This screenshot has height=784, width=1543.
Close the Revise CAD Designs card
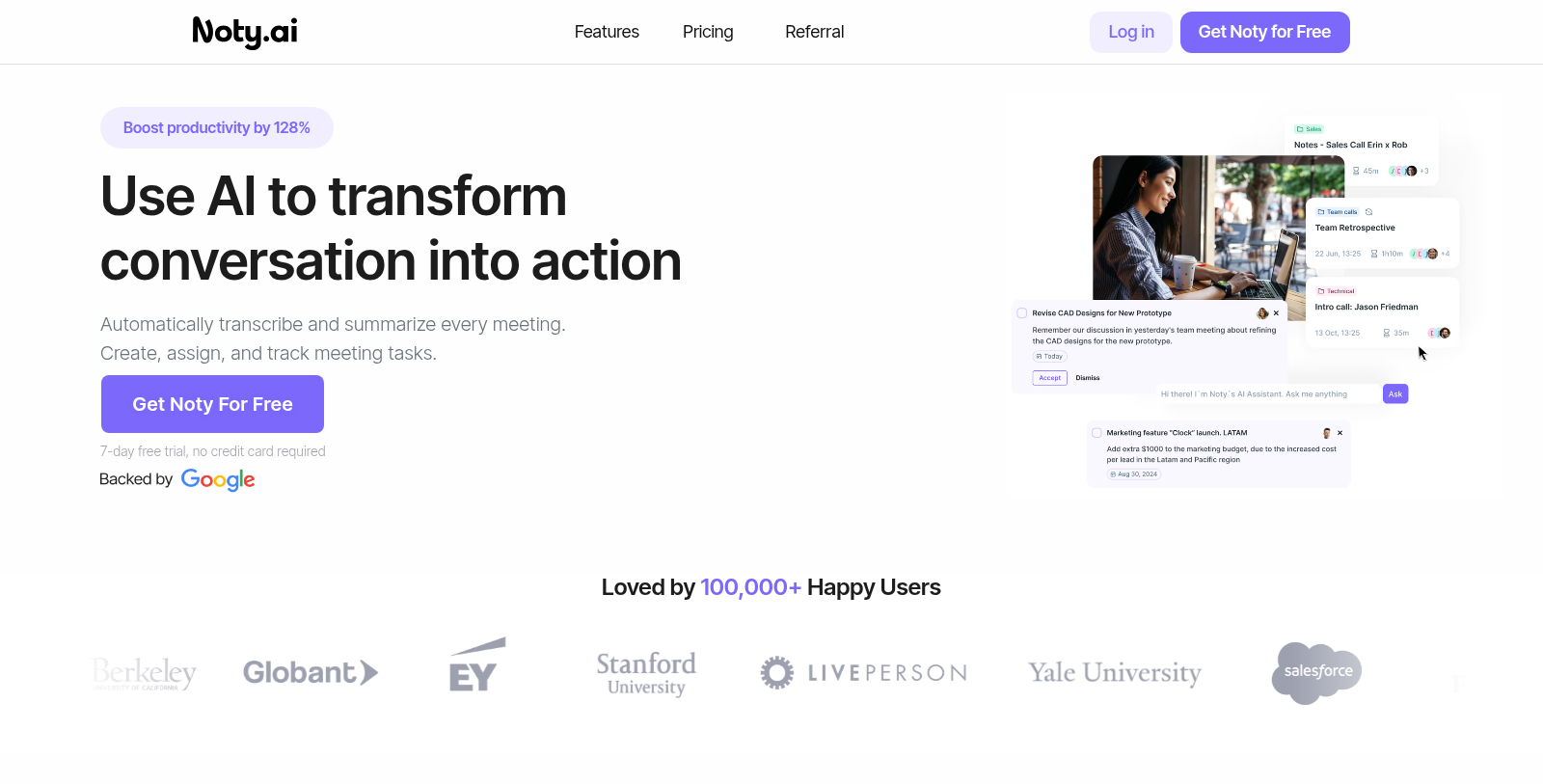(1276, 313)
